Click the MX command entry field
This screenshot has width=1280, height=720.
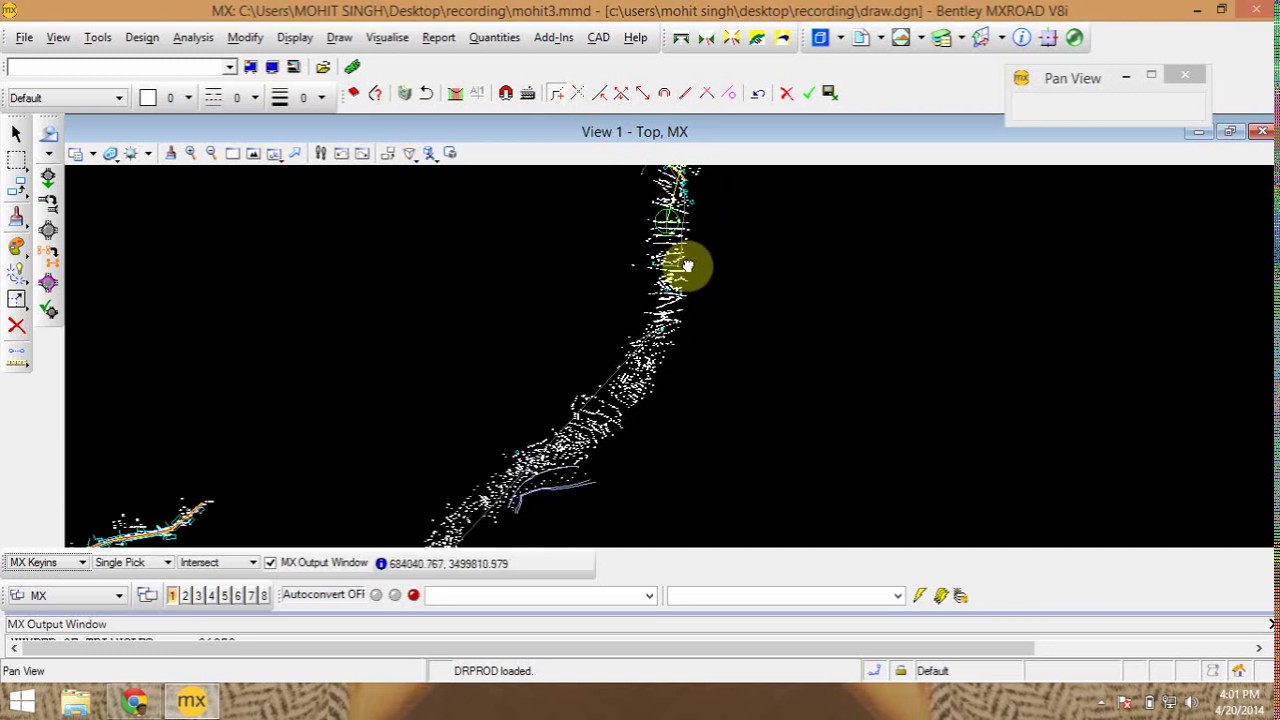click(540, 596)
